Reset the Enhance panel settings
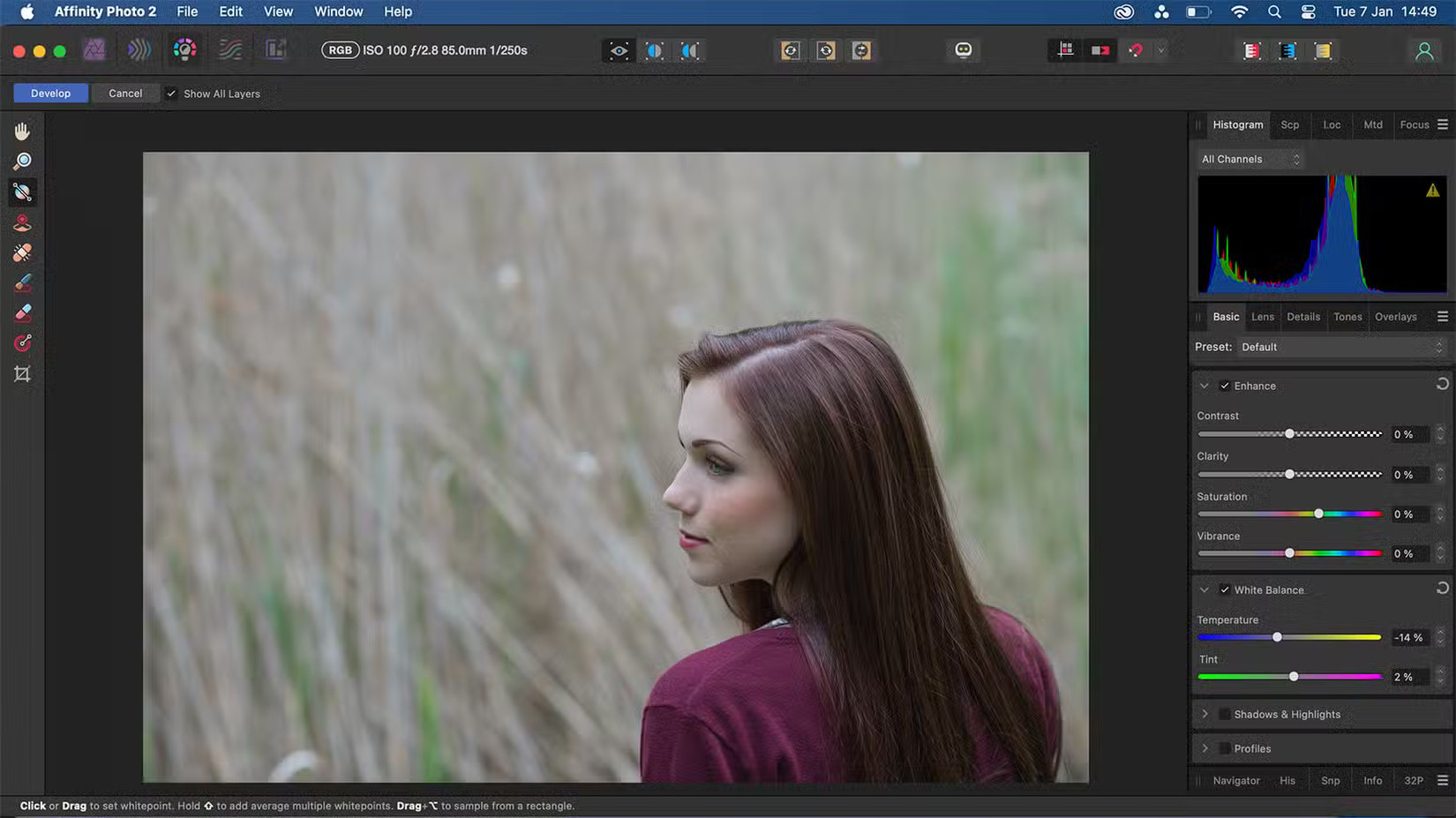1456x818 pixels. [1443, 383]
